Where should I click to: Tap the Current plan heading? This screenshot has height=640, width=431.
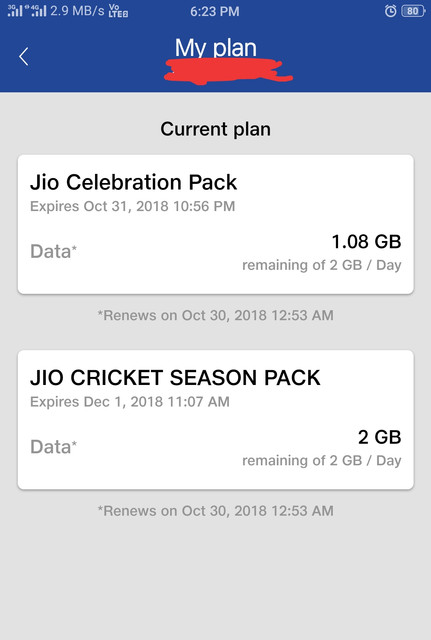[x=216, y=129]
